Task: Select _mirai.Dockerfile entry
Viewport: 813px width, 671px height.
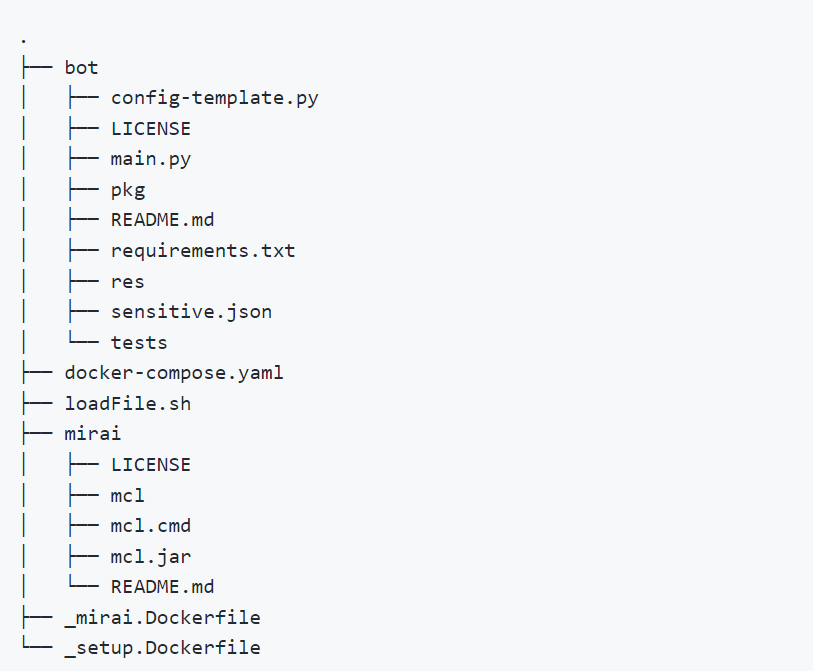Action: [162, 617]
